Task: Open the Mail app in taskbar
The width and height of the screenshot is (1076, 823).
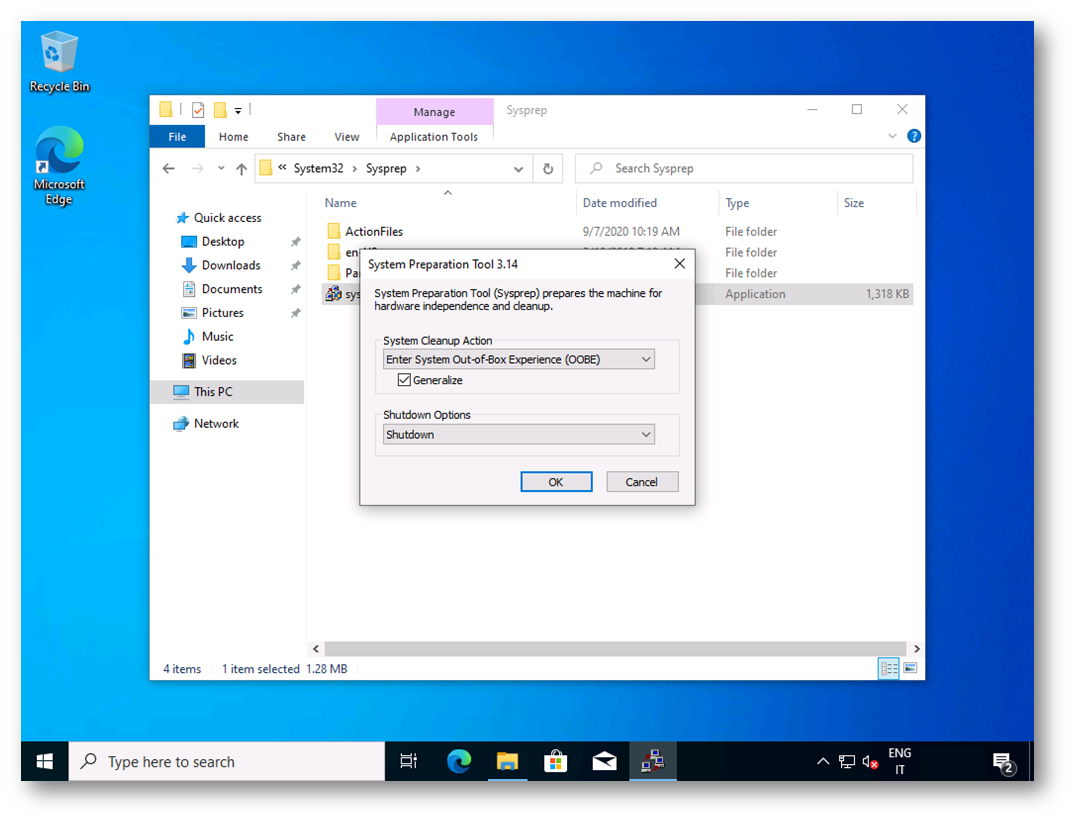Action: pyautogui.click(x=604, y=762)
